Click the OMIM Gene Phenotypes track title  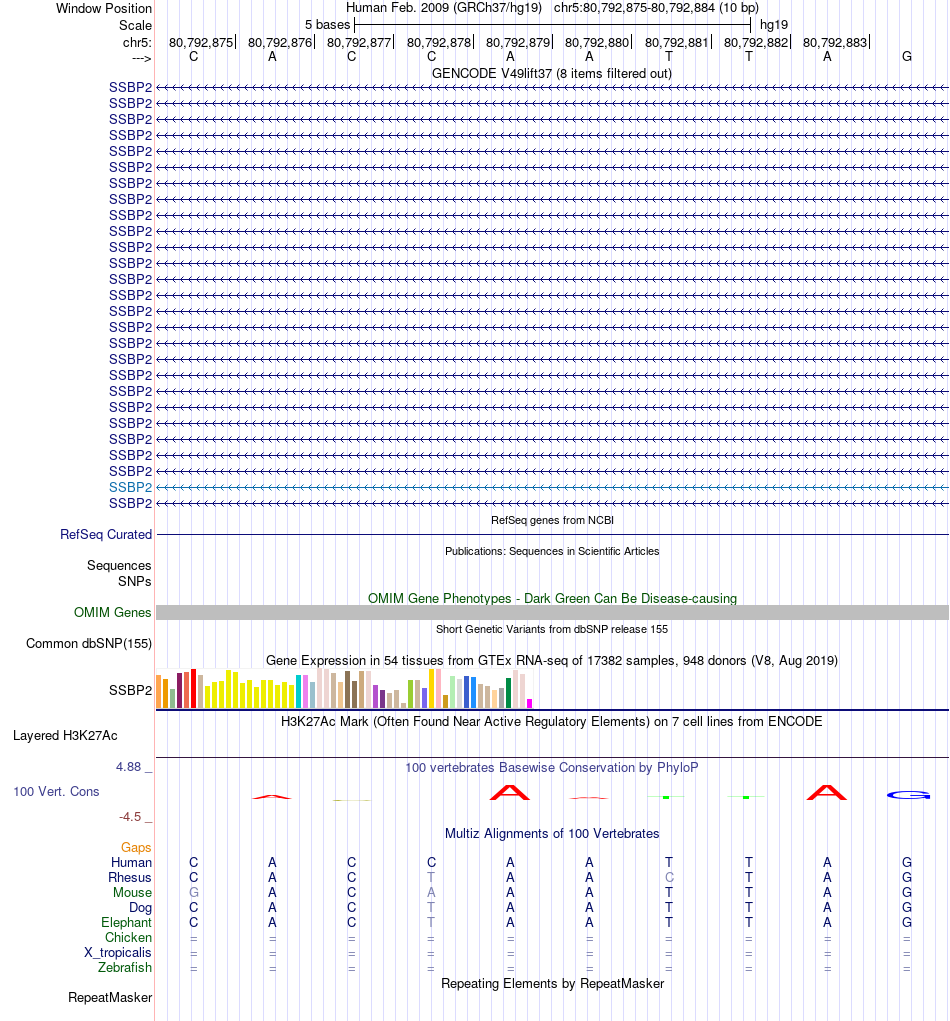pyautogui.click(x=552, y=598)
